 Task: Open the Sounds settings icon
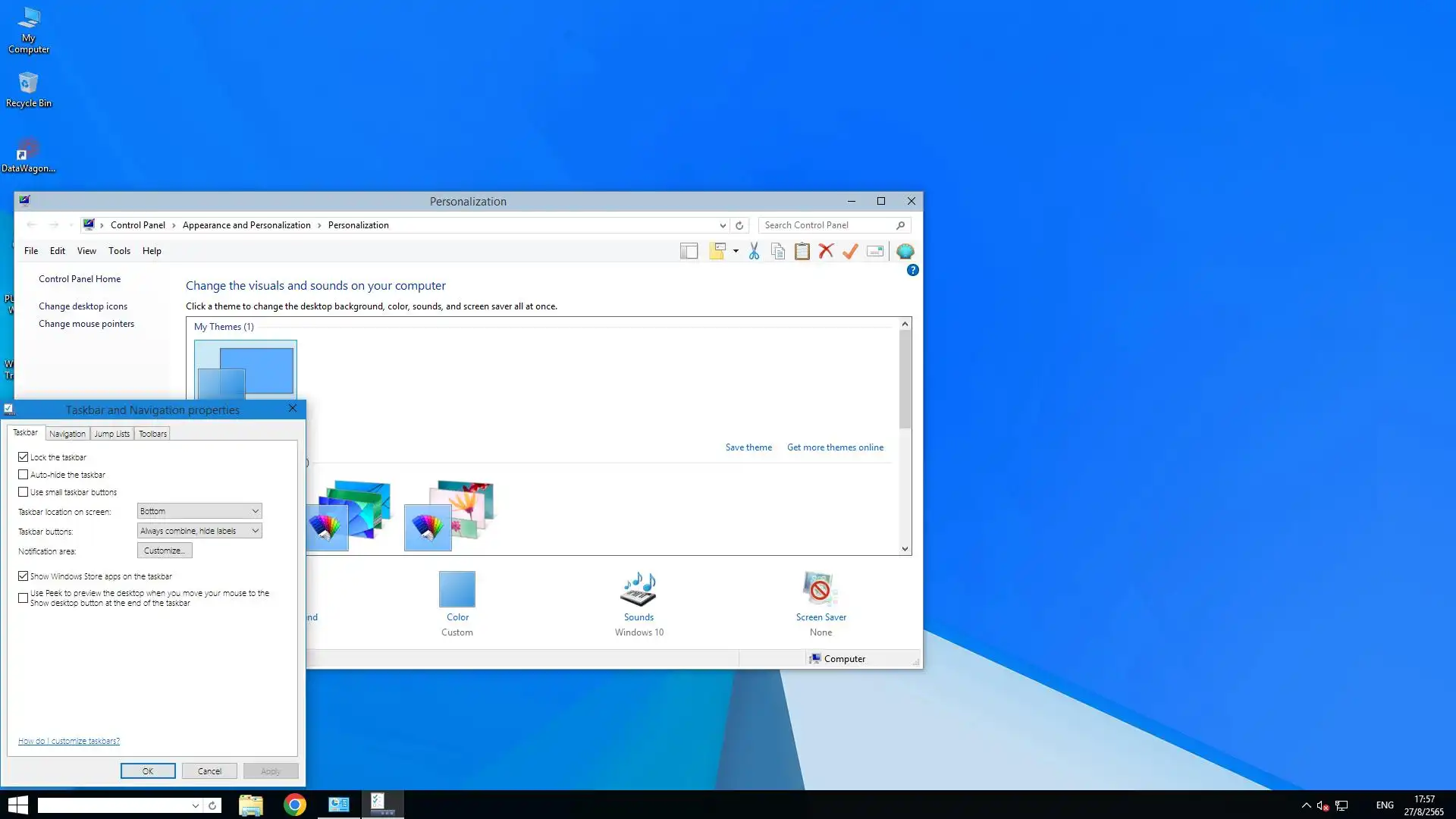pyautogui.click(x=639, y=590)
